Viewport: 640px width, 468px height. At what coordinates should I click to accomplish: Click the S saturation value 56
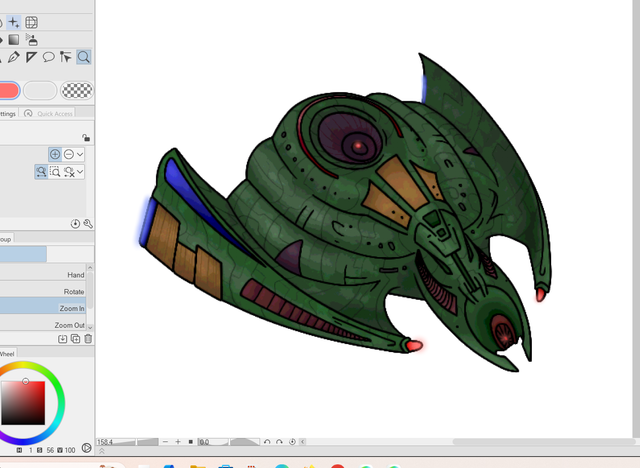click(50, 450)
